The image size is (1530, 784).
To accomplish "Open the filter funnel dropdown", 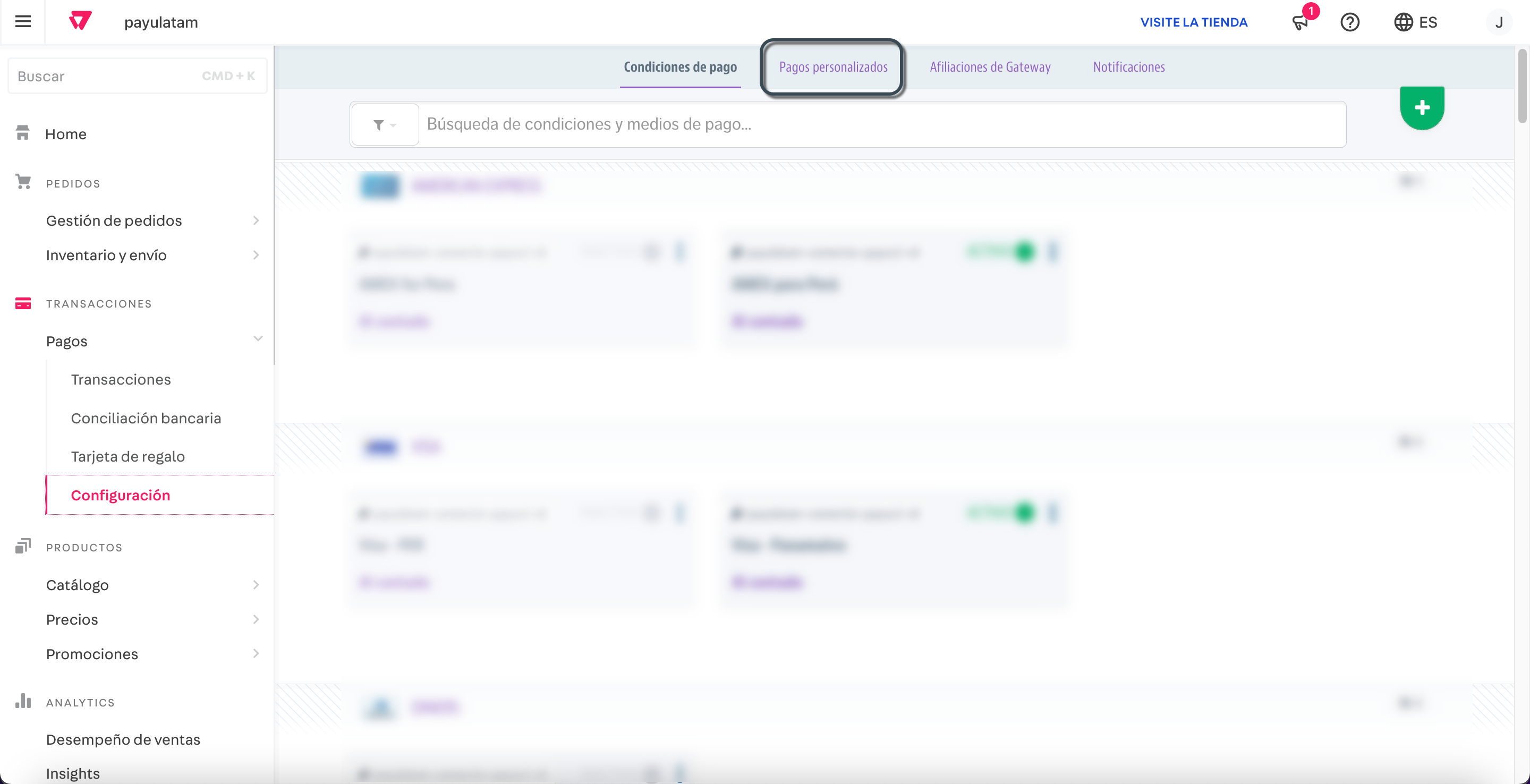I will point(385,124).
